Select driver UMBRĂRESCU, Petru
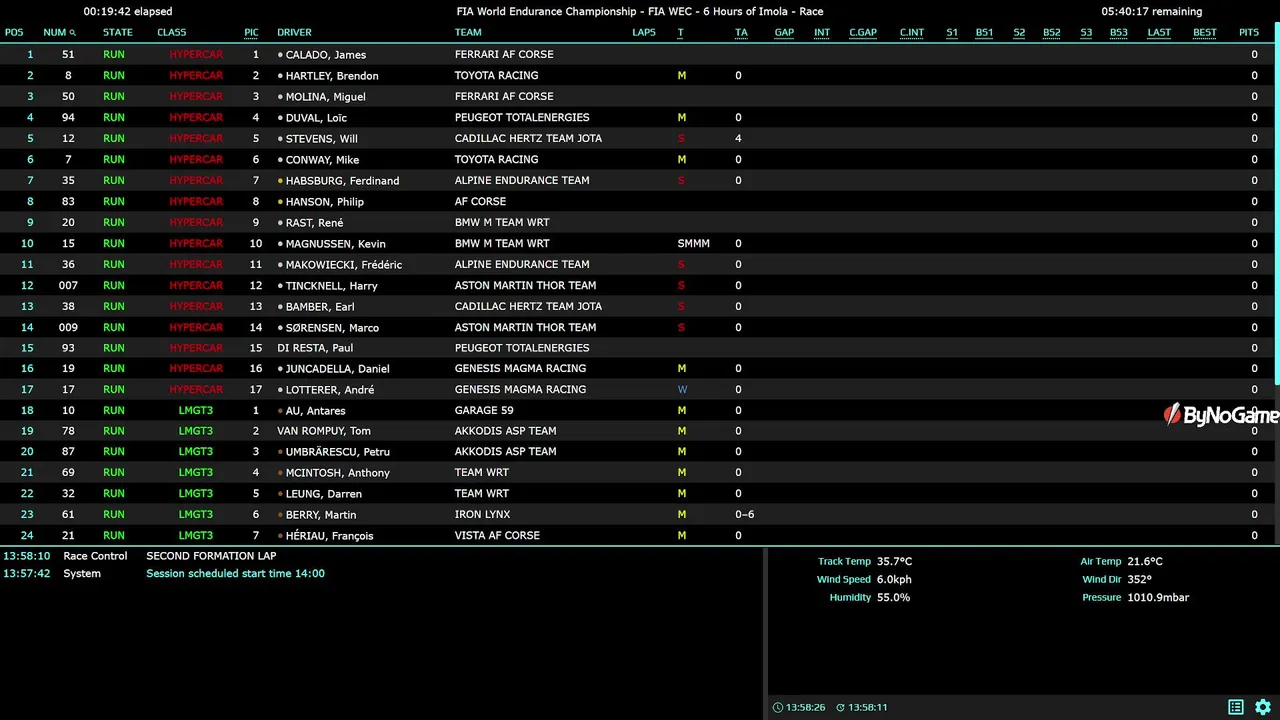The image size is (1280, 720). click(x=337, y=452)
